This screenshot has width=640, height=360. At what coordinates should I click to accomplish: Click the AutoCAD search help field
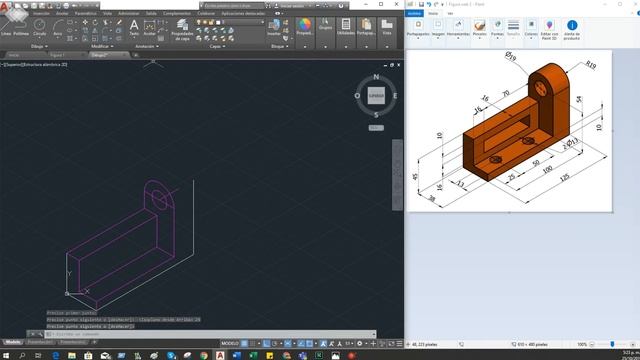tap(233, 6)
